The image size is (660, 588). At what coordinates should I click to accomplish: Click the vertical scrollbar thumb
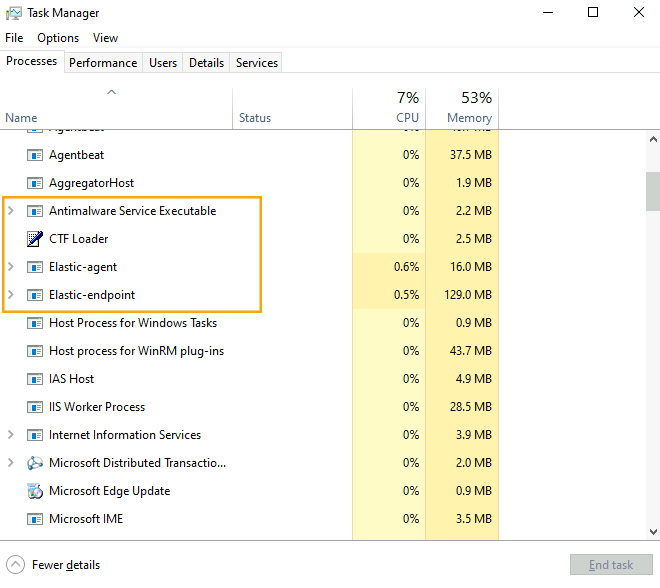click(653, 191)
